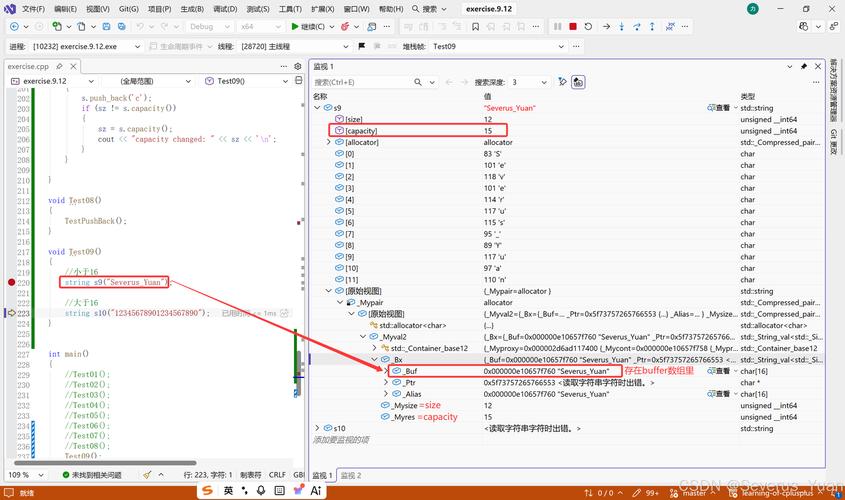Open the Git(G) menu

129,9
